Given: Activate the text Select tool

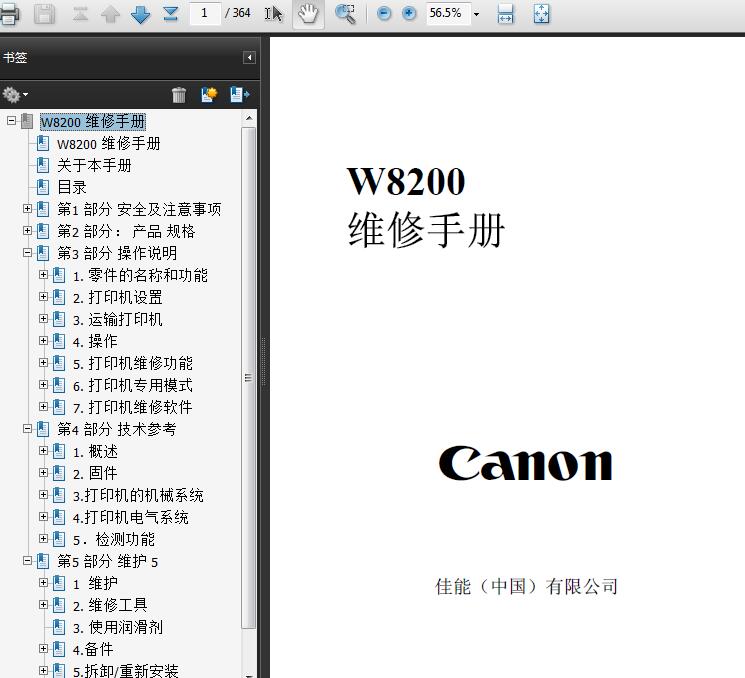Looking at the screenshot, I should (x=273, y=13).
